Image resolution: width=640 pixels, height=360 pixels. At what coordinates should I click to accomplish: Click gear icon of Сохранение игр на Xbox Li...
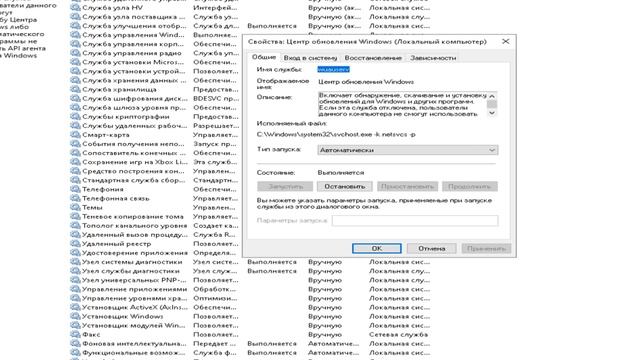75,162
